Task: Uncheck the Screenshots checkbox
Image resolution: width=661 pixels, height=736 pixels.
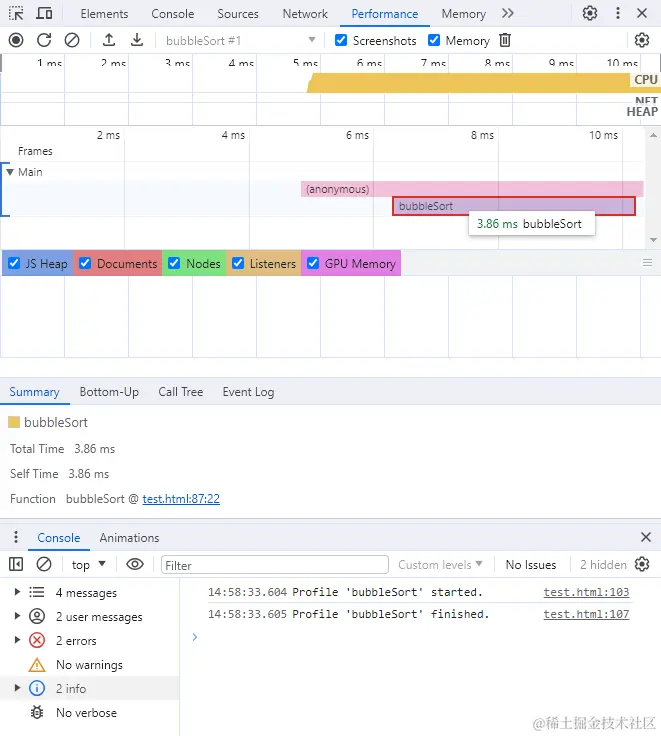Action: (x=341, y=40)
